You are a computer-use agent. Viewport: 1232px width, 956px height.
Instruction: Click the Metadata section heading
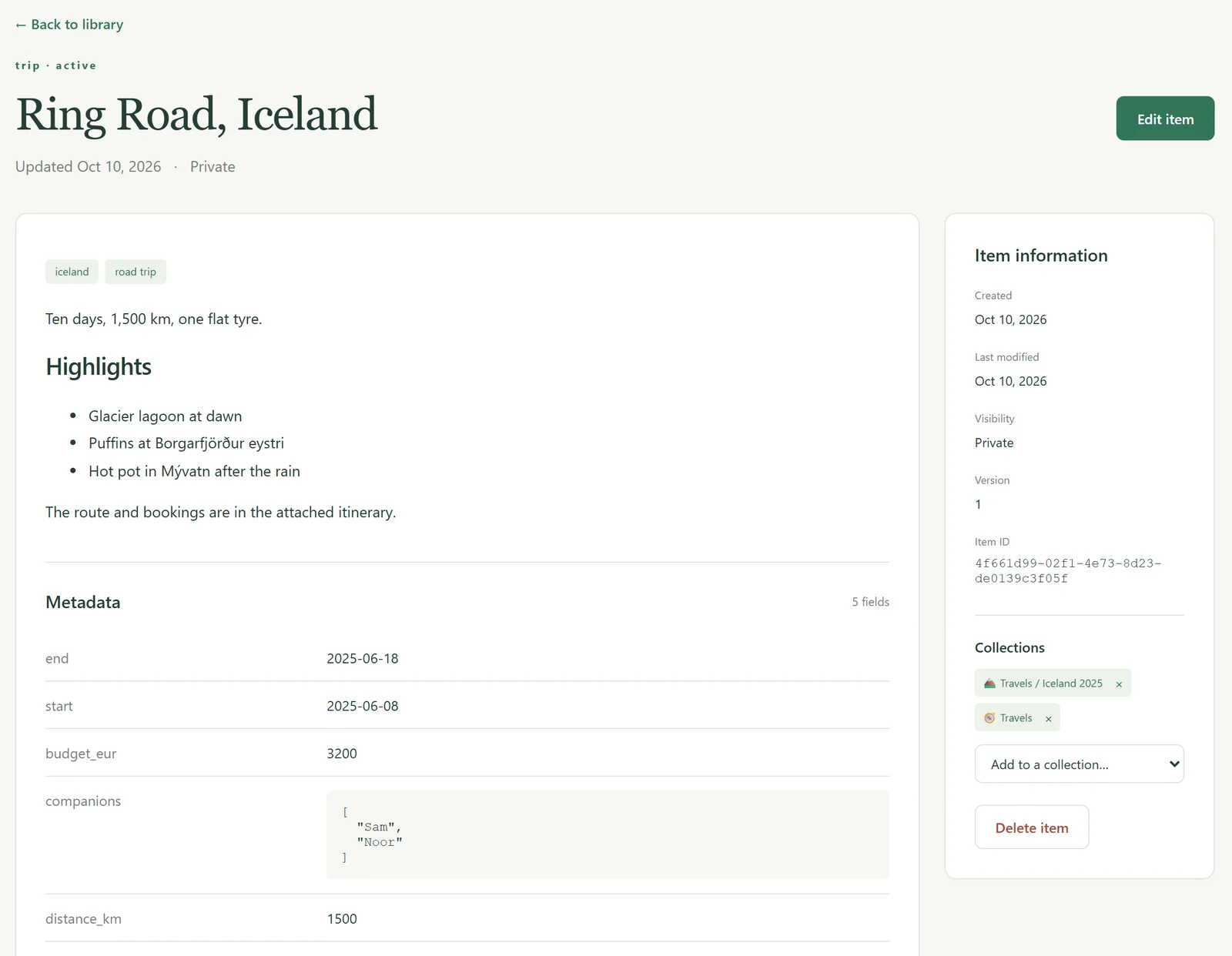83,602
